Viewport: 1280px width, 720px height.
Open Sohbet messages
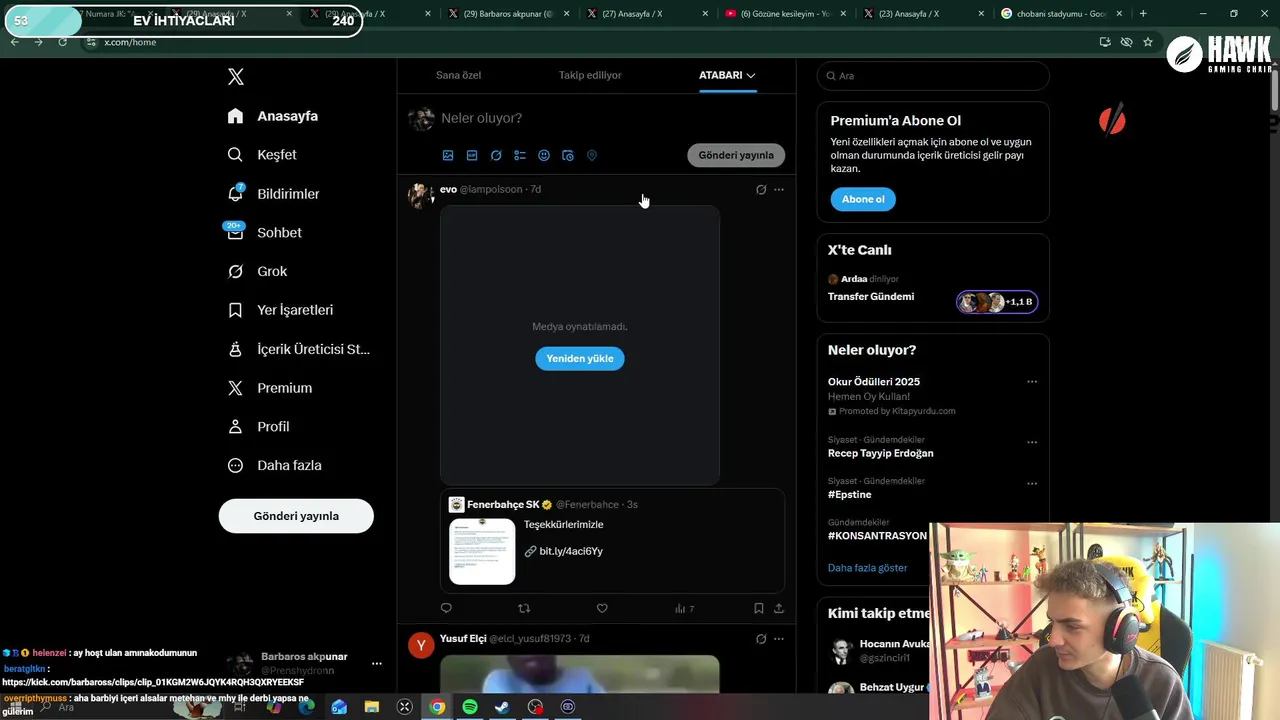pyautogui.click(x=264, y=233)
